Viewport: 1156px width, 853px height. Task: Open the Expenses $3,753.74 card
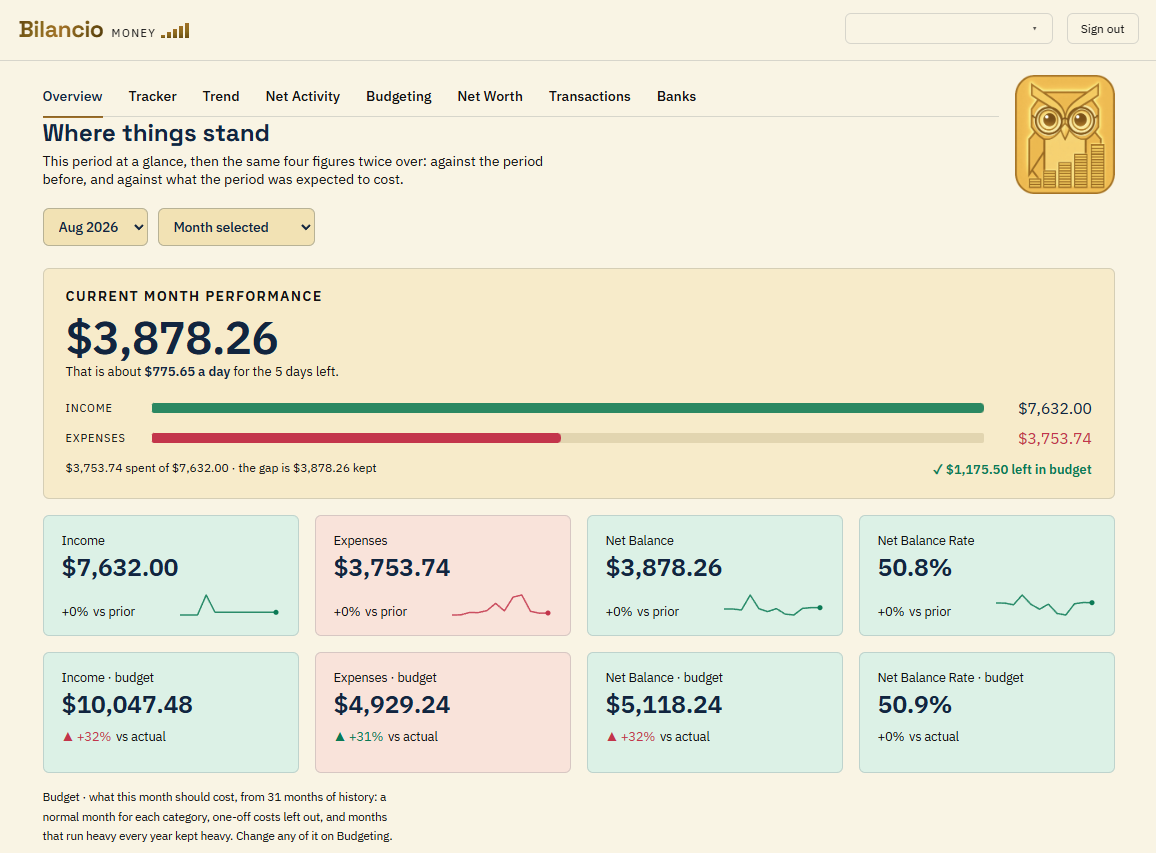(x=443, y=575)
